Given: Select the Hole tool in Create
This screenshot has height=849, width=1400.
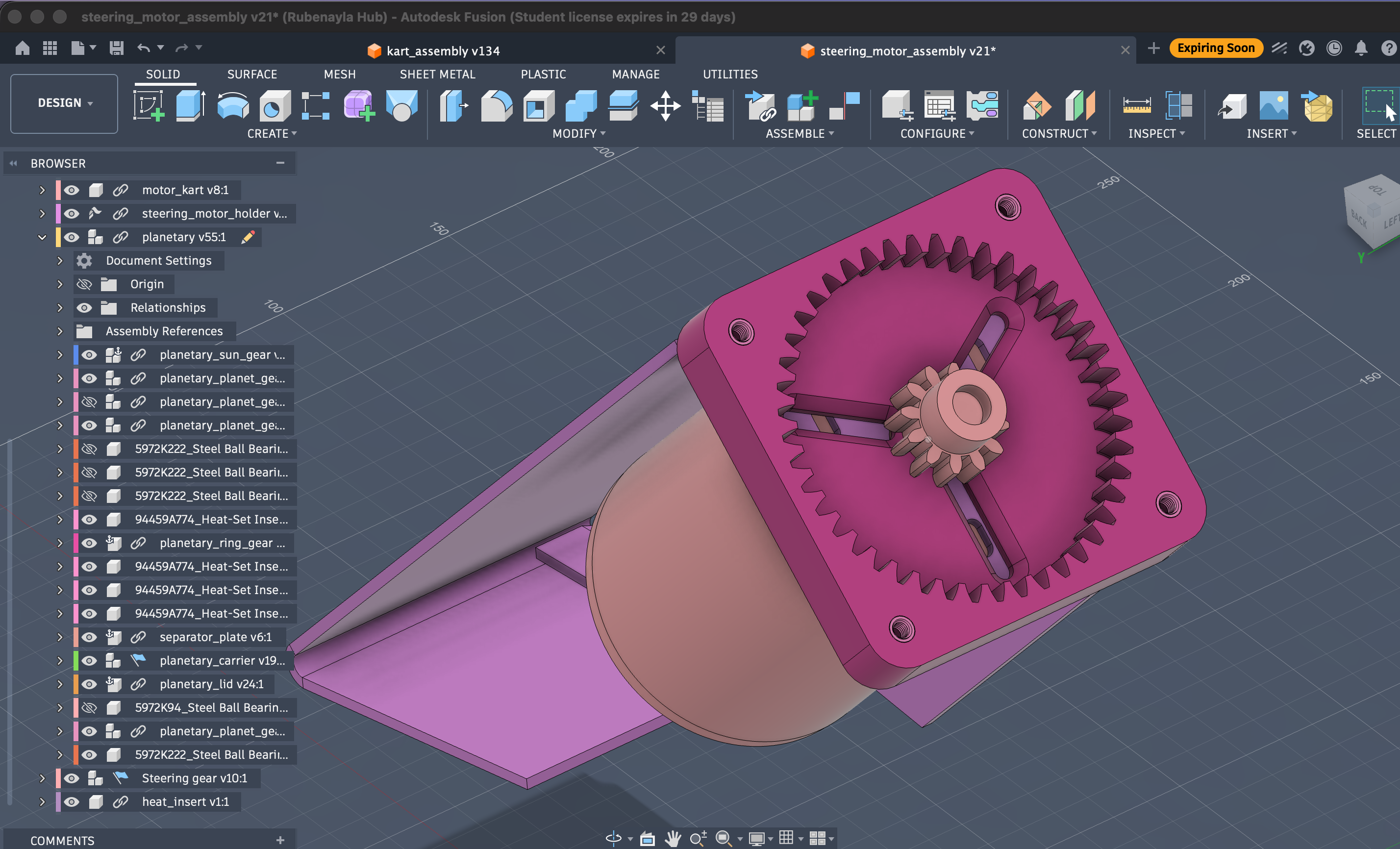Looking at the screenshot, I should coord(275,106).
